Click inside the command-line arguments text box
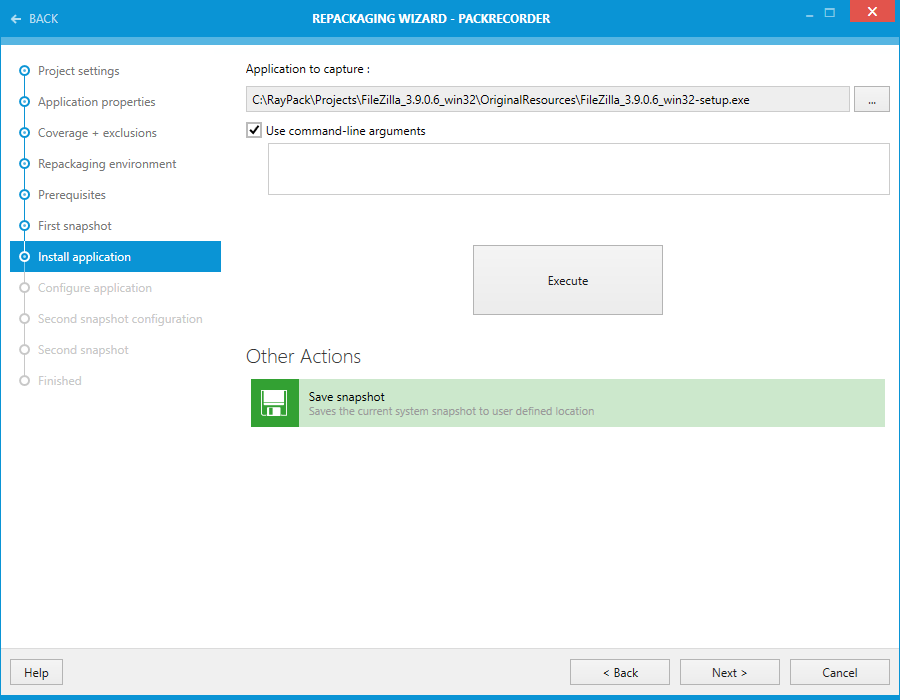The height and width of the screenshot is (700, 900). 578,168
